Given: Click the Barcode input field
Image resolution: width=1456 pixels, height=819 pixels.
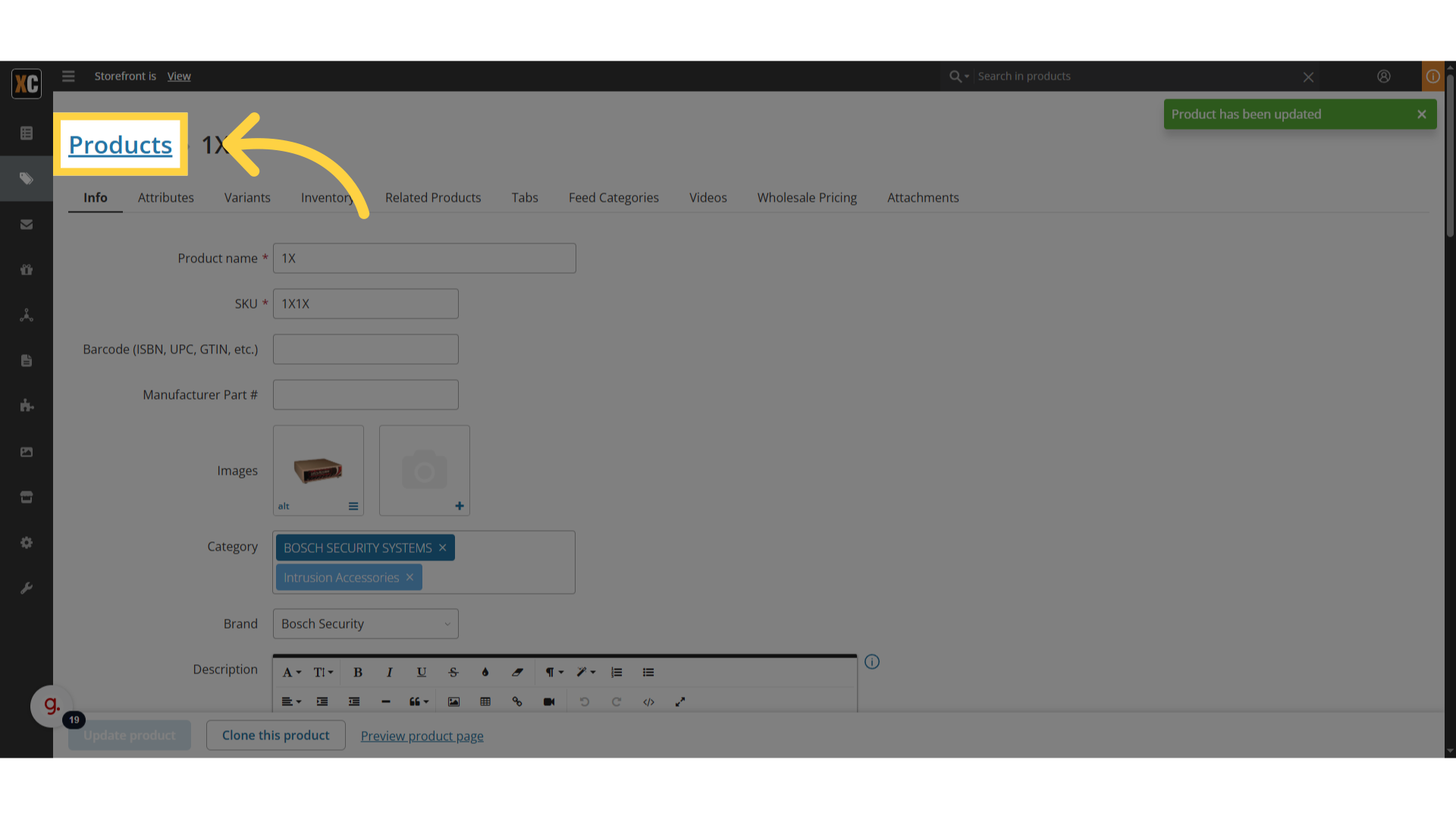Looking at the screenshot, I should click(x=366, y=349).
